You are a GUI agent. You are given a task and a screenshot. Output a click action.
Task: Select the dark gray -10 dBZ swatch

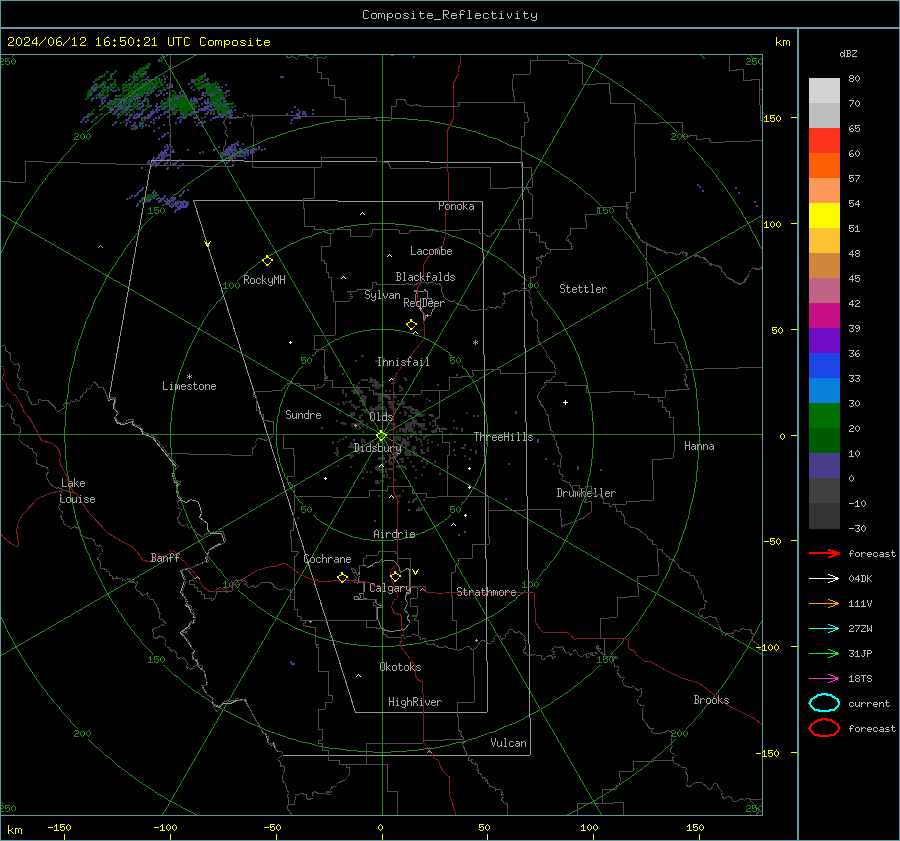coord(824,516)
